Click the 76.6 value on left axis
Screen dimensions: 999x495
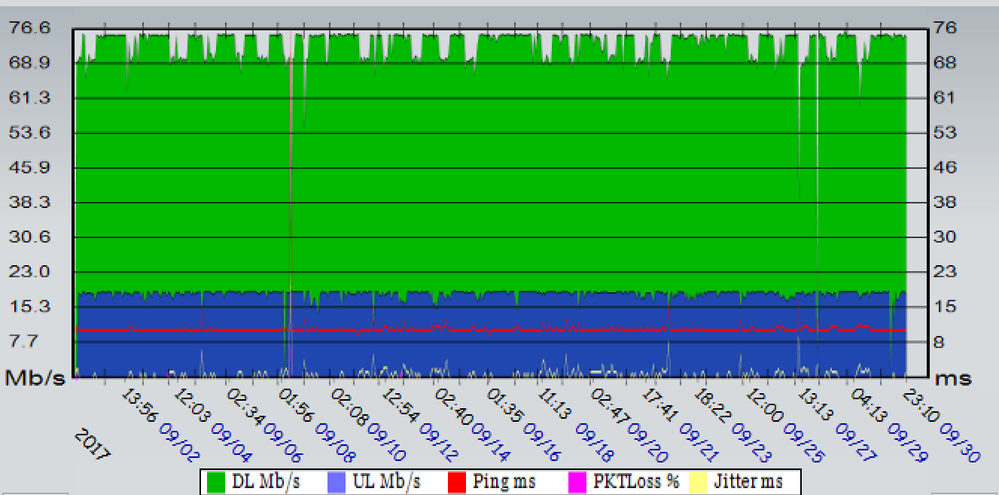(x=30, y=28)
